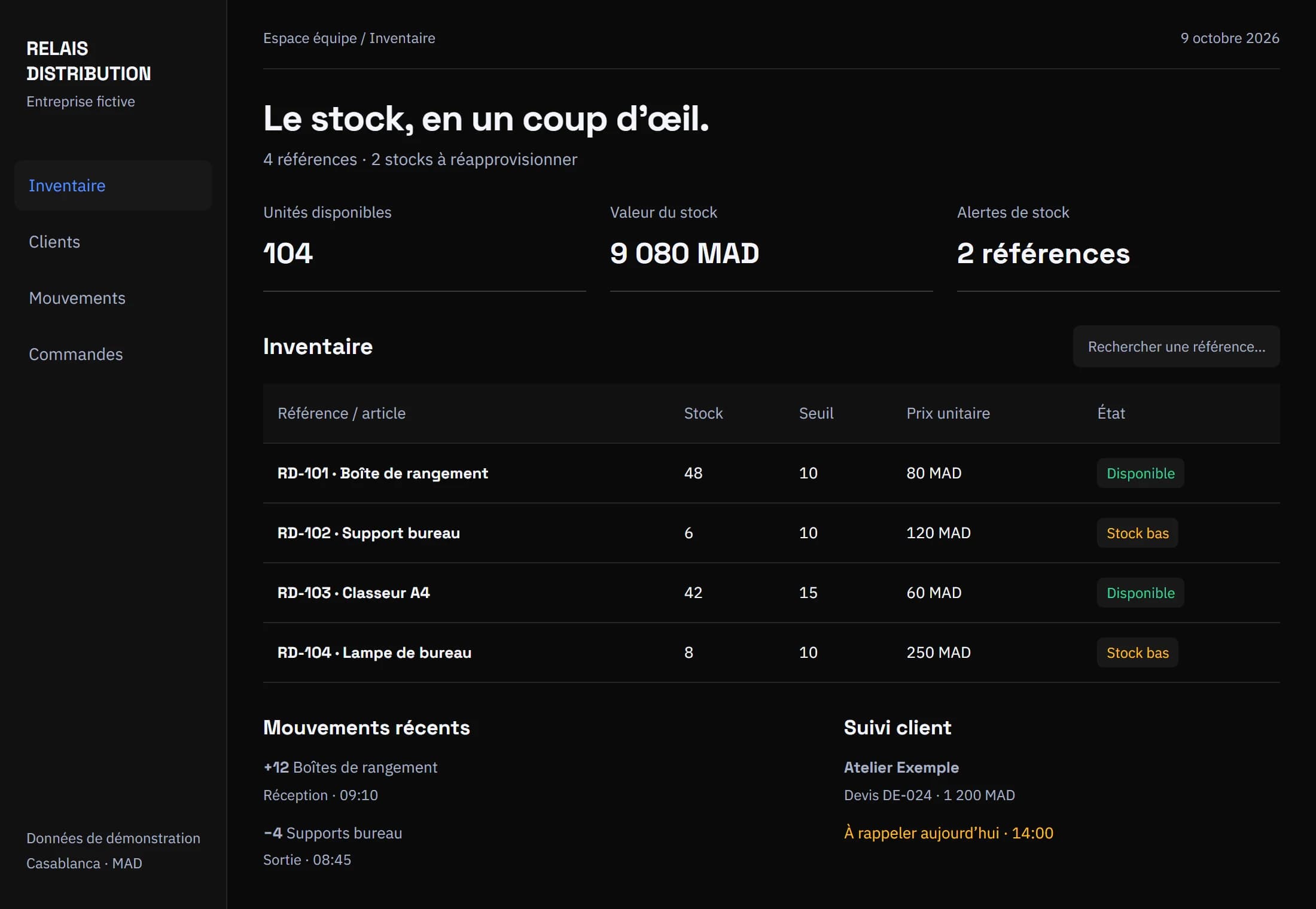The height and width of the screenshot is (909, 1316).
Task: Click Espace équipe in the breadcrumb
Action: [310, 38]
